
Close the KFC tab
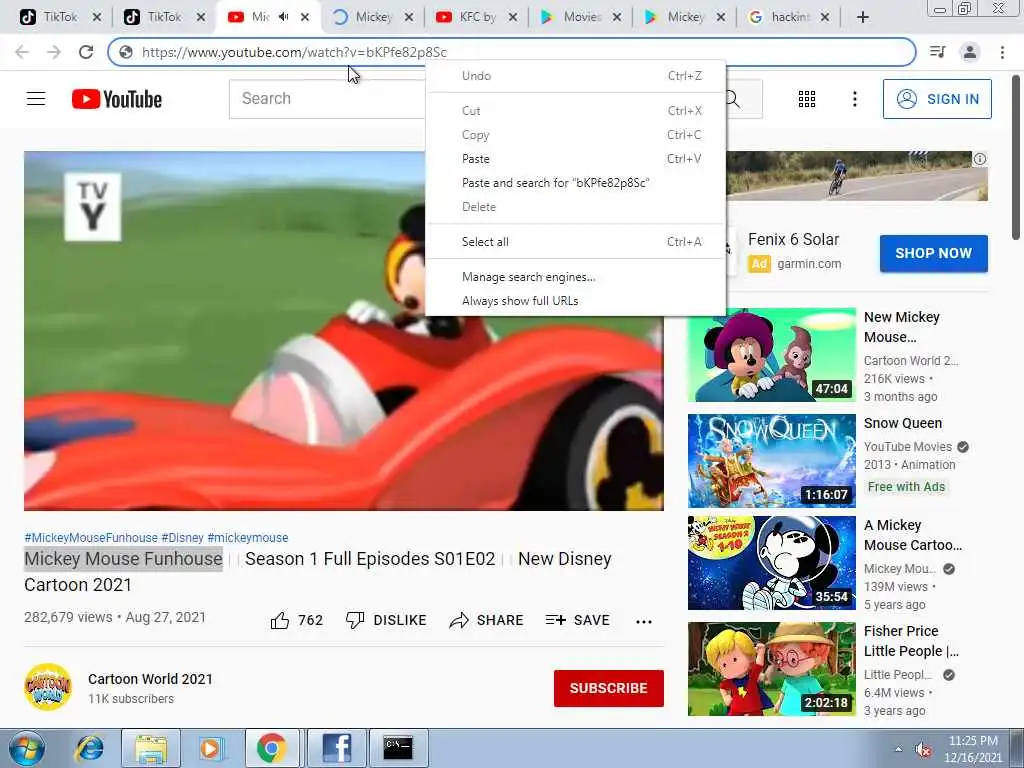(513, 17)
